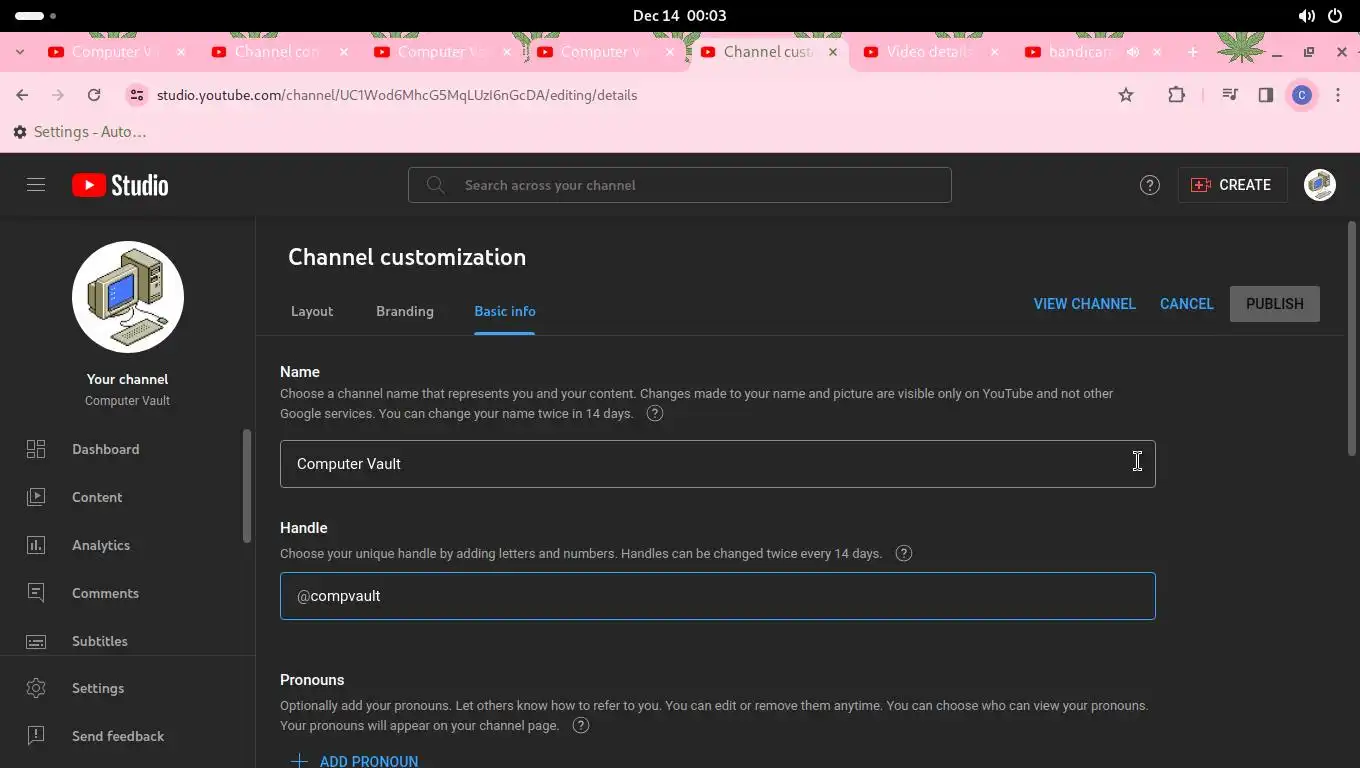Select the Basic info tab
The height and width of the screenshot is (768, 1360).
(x=505, y=311)
